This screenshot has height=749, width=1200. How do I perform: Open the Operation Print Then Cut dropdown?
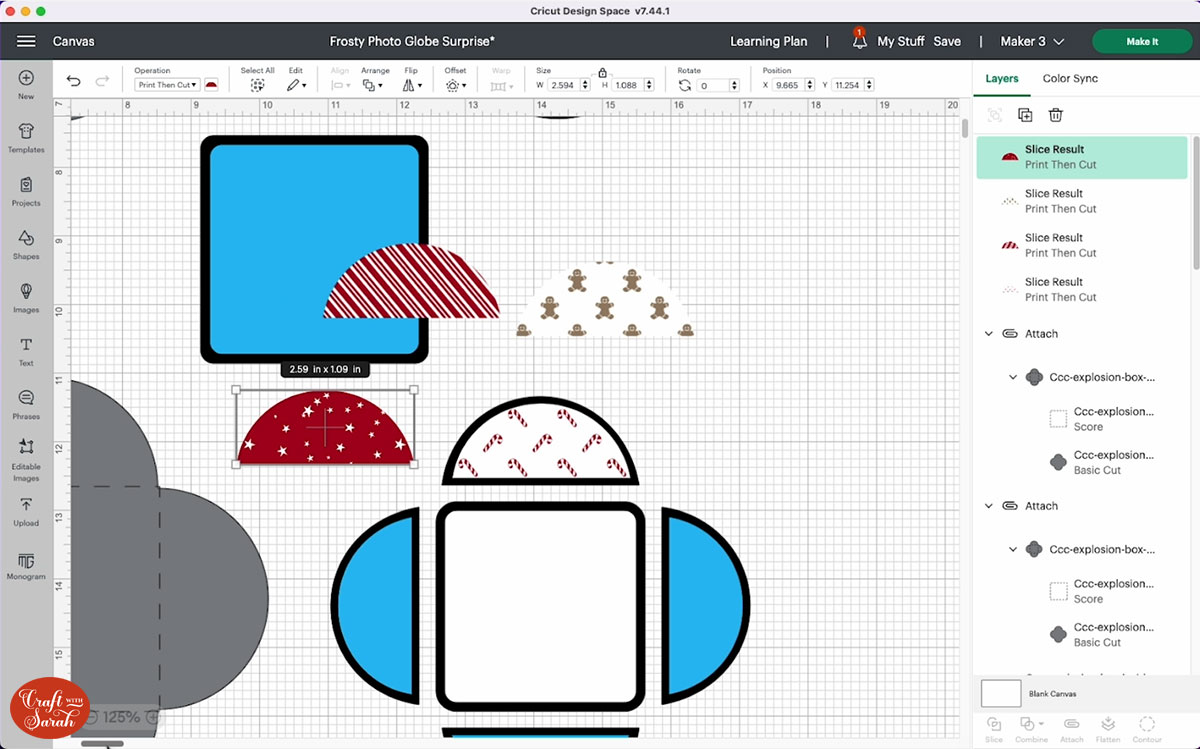click(167, 85)
